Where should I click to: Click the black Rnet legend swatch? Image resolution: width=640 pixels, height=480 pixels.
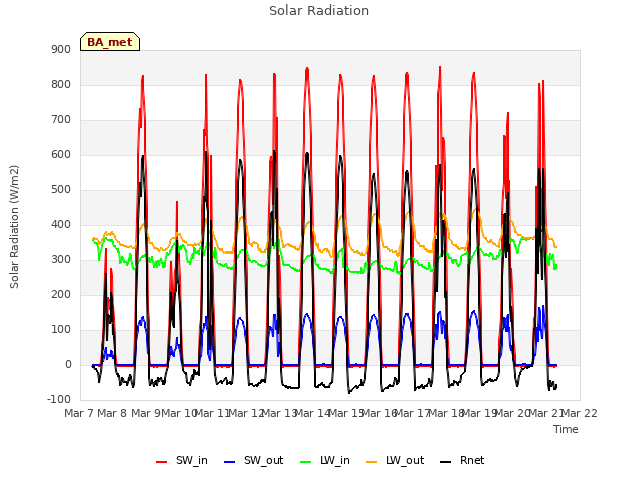click(446, 462)
